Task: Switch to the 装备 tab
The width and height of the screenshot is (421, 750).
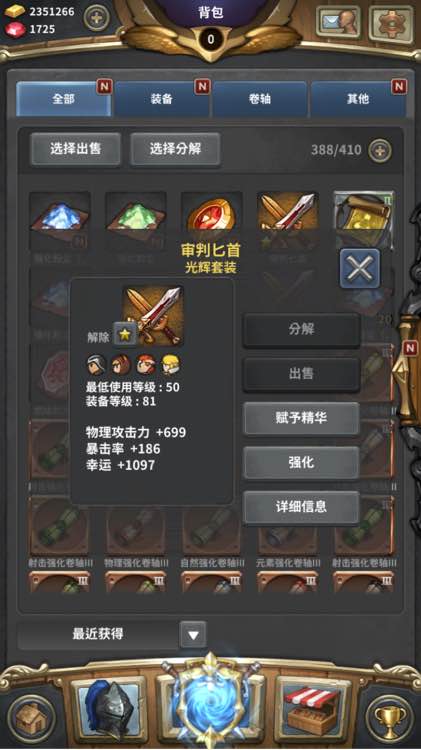Action: [162, 99]
